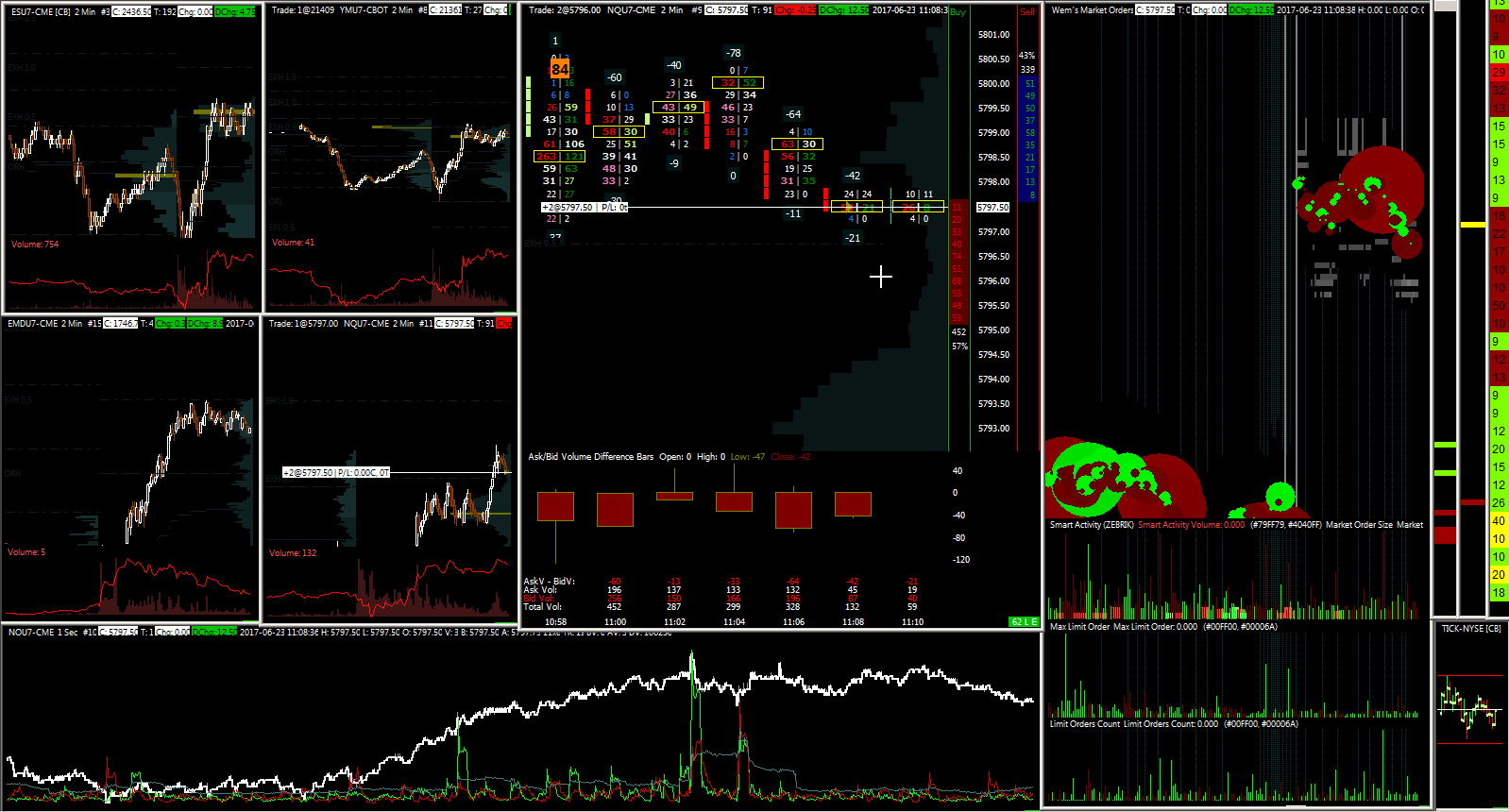The height and width of the screenshot is (812, 1509).
Task: Click the Volume: 5 label in EMDU7 chart
Action: coord(26,552)
